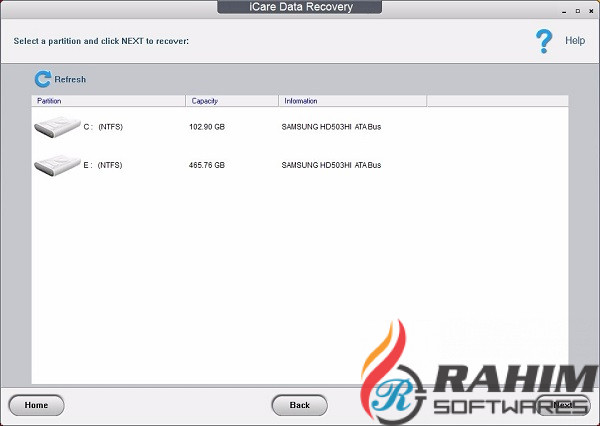Minimize the iCare Data Recovery window
This screenshot has height=426, width=600.
pyautogui.click(x=564, y=12)
